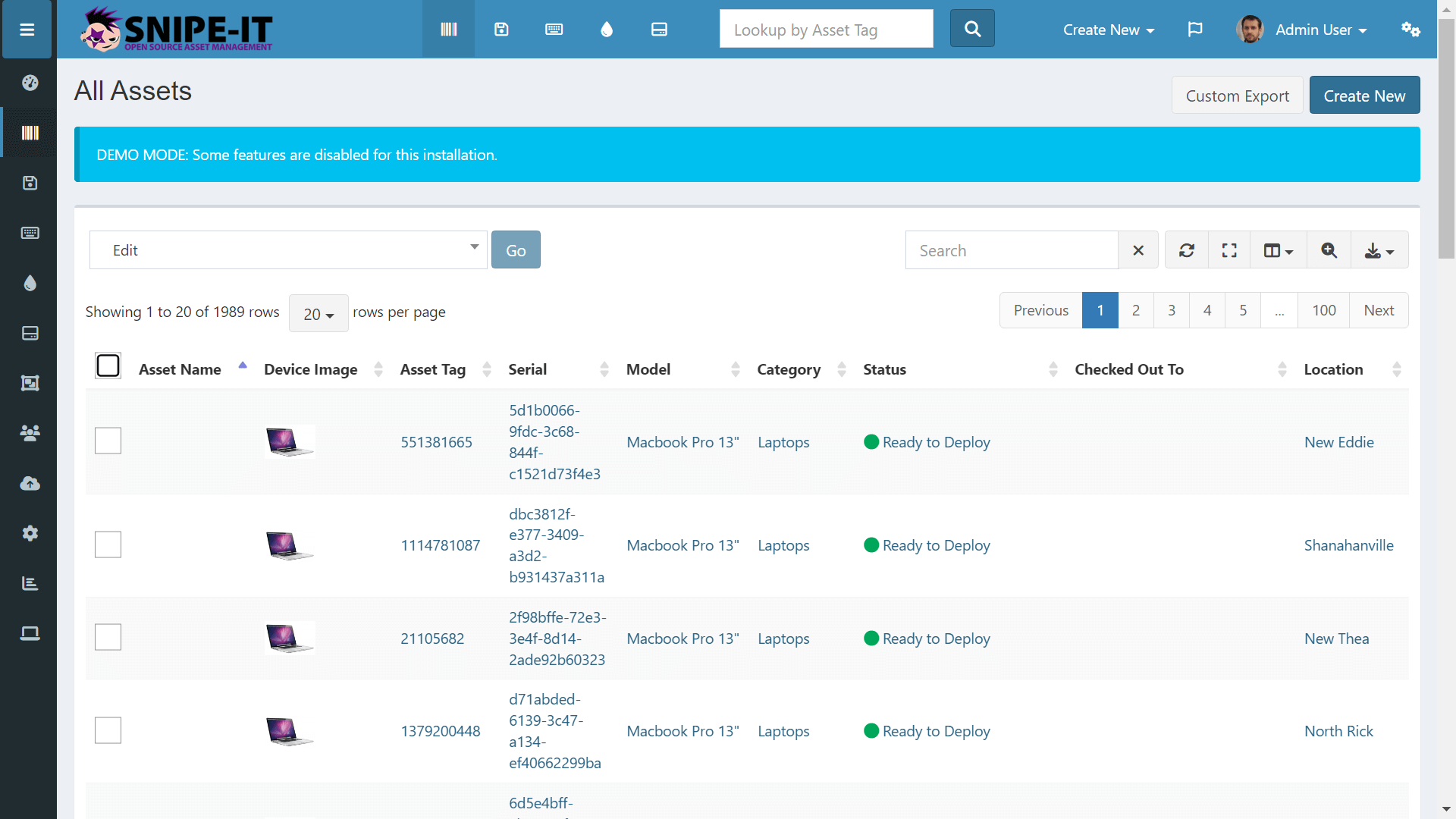The image size is (1456, 819).
Task: Toggle the header row checkbox to select all
Action: (108, 366)
